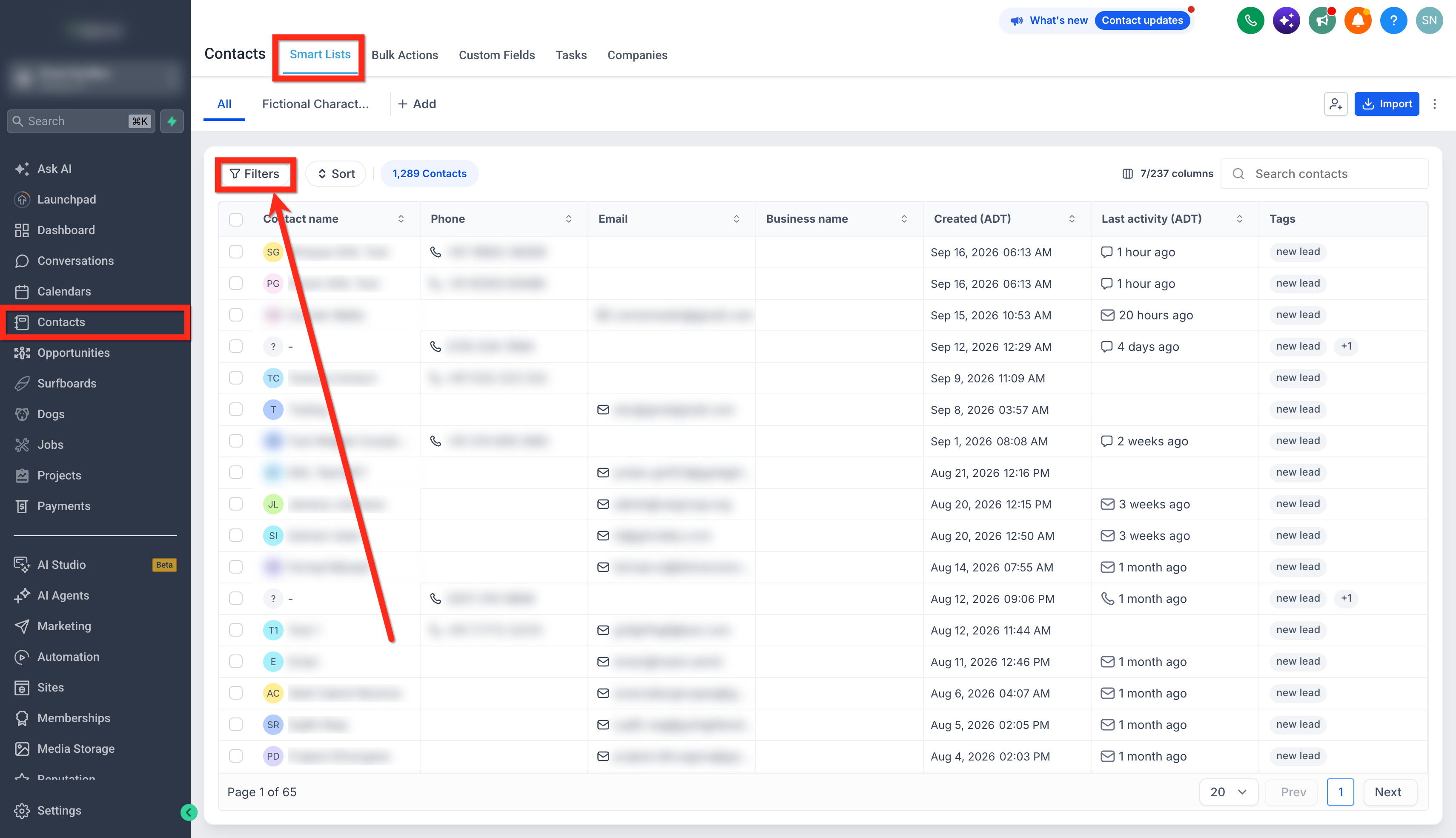Click the add contact person icon
The width and height of the screenshot is (1456, 838).
1335,104
